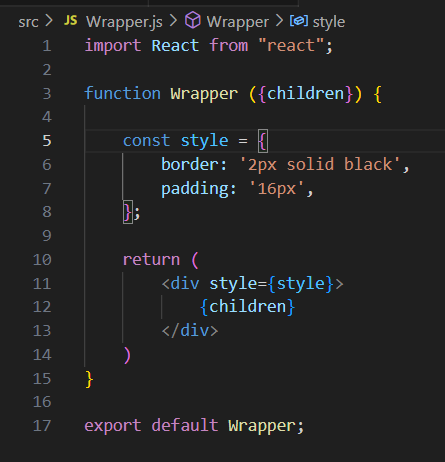The width and height of the screenshot is (445, 462).
Task: Click the 'export' keyword on line 17
Action: pos(113,426)
